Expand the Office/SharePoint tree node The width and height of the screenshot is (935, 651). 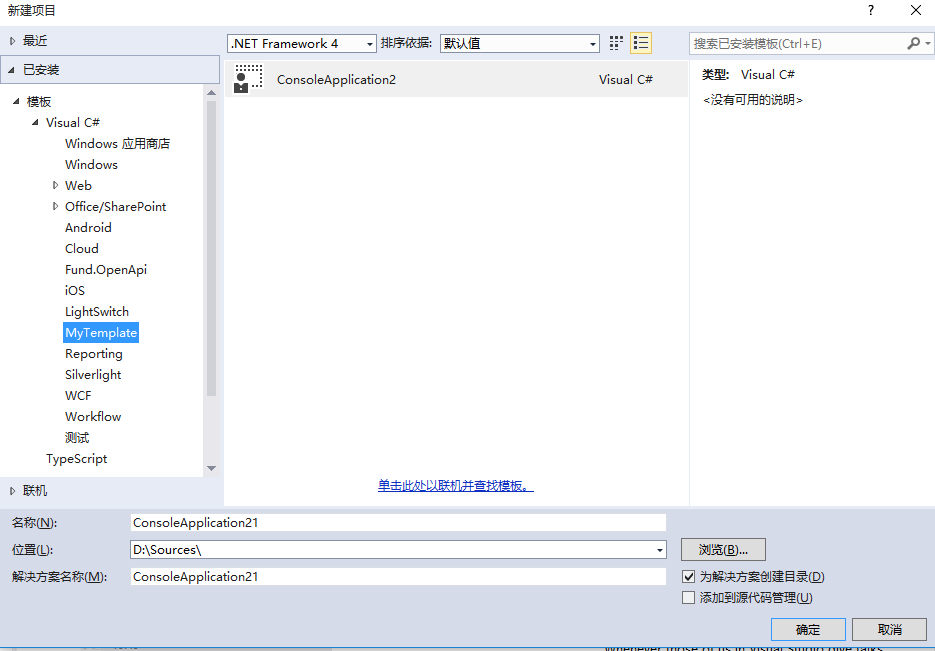point(55,206)
